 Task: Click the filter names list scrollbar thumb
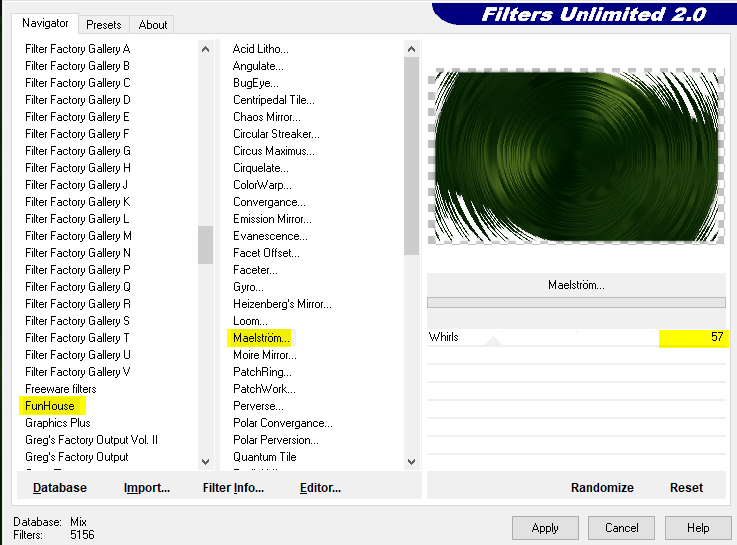click(x=411, y=156)
